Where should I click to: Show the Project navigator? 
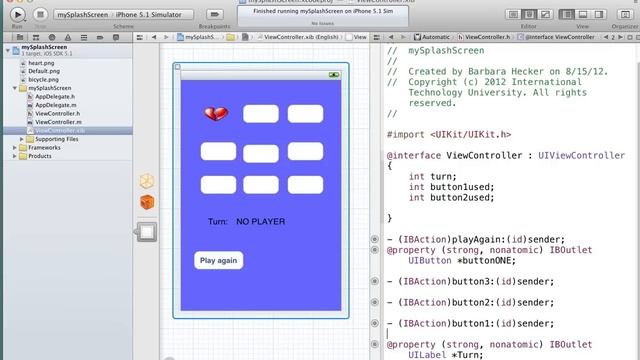pos(20,37)
